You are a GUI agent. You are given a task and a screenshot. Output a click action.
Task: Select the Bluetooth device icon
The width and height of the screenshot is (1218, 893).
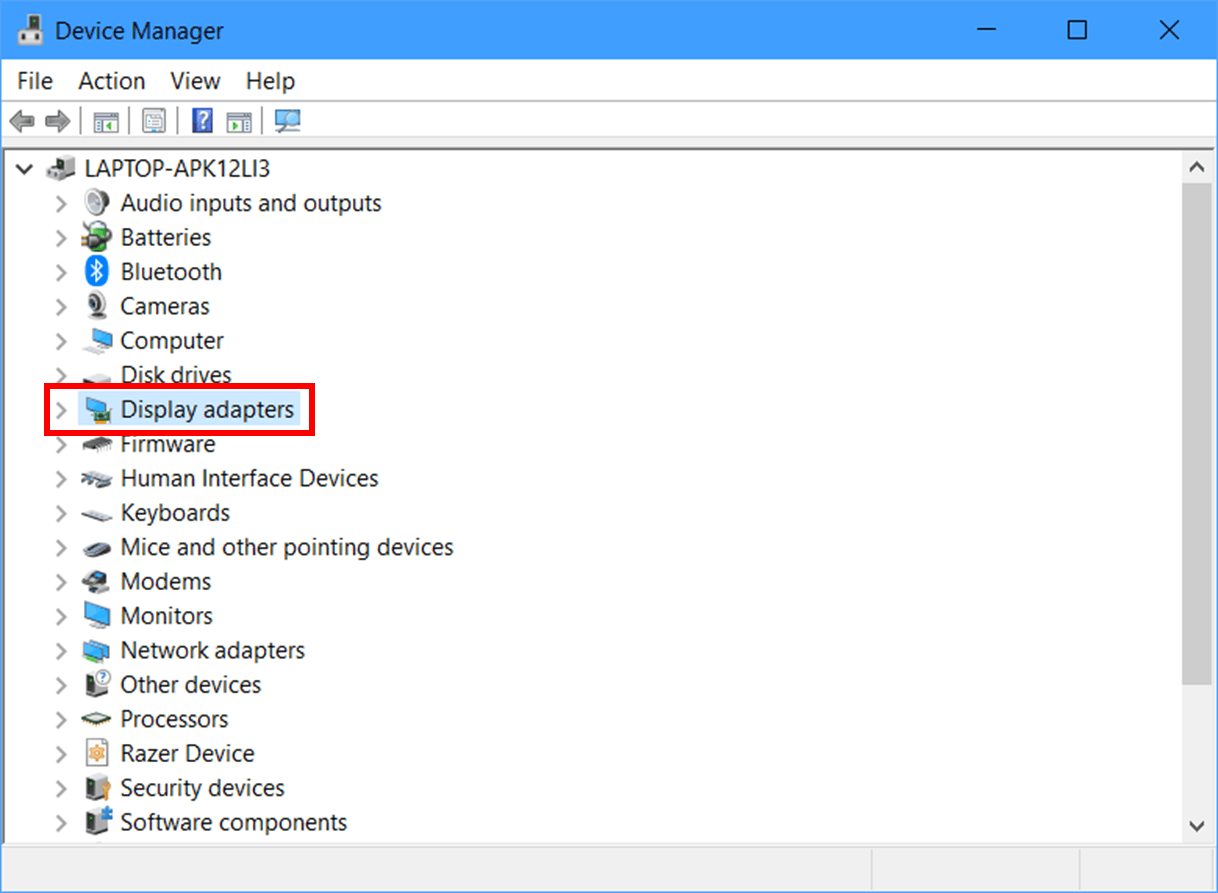coord(95,271)
